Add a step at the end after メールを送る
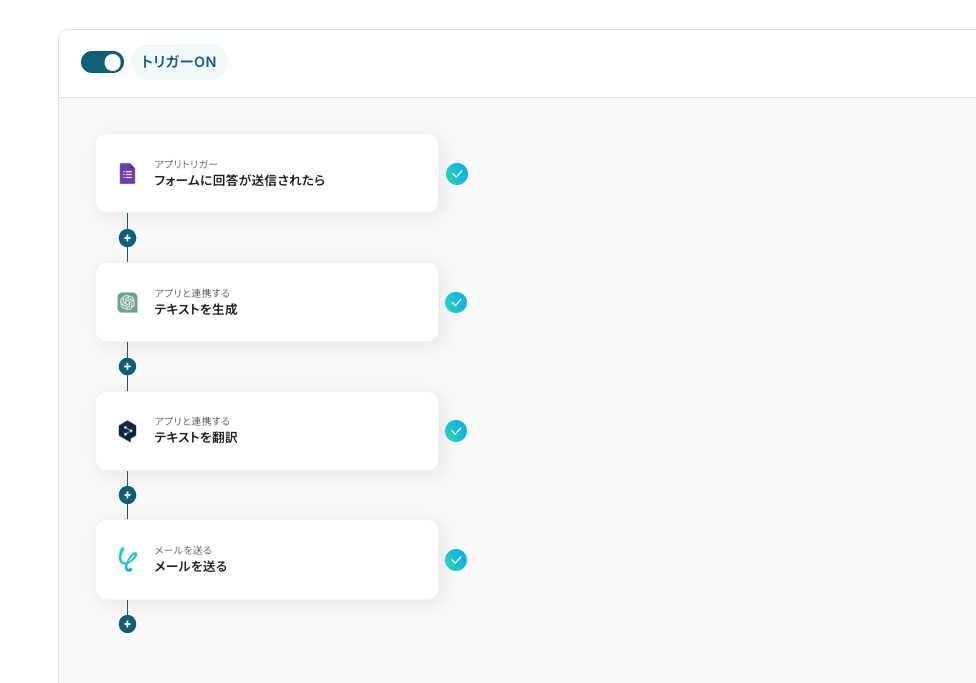This screenshot has width=976, height=683. pyautogui.click(x=128, y=624)
